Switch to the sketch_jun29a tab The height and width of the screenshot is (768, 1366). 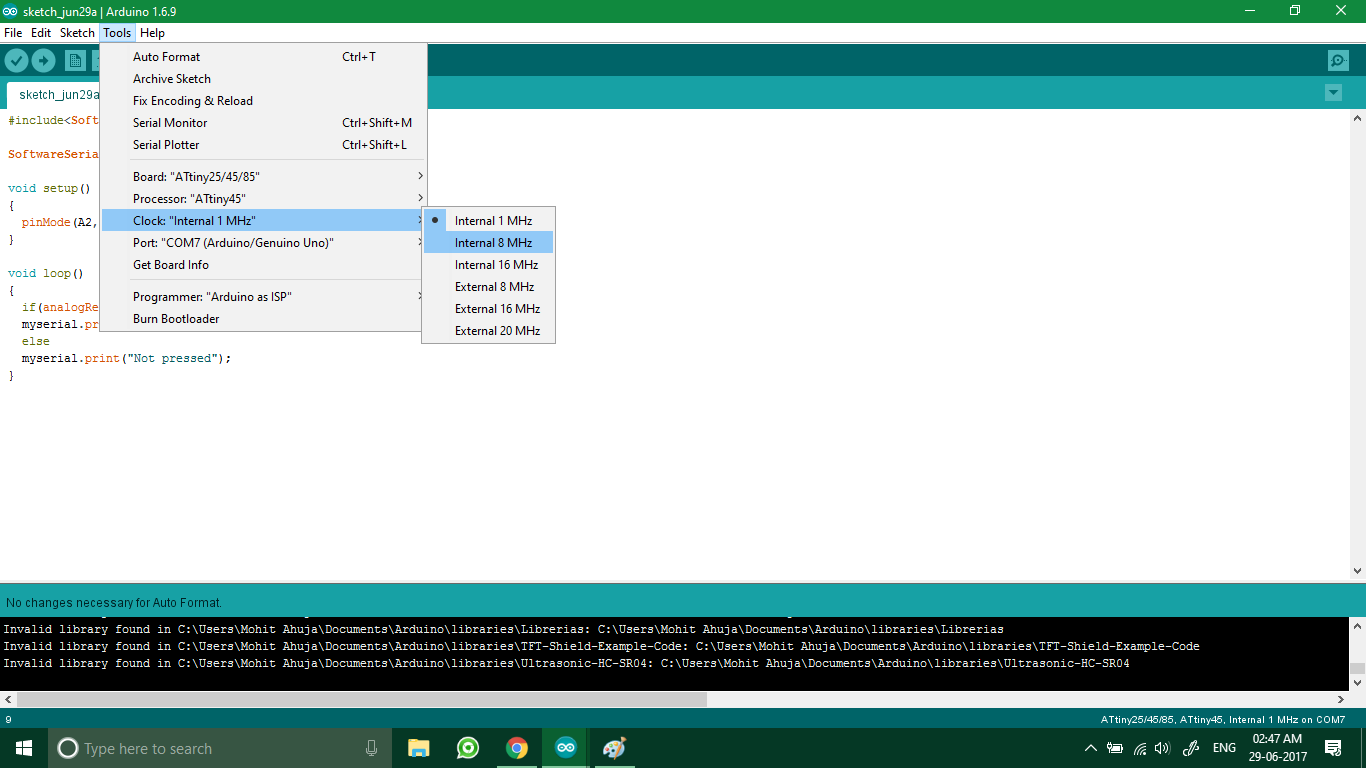click(x=53, y=95)
